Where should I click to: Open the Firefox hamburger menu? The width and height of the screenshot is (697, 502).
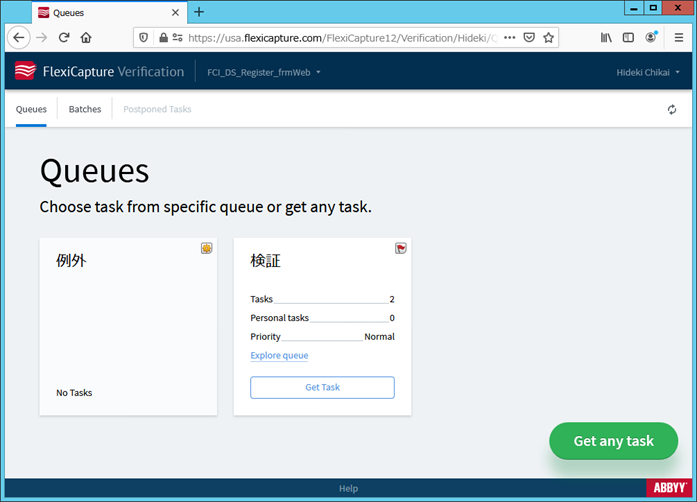click(679, 38)
